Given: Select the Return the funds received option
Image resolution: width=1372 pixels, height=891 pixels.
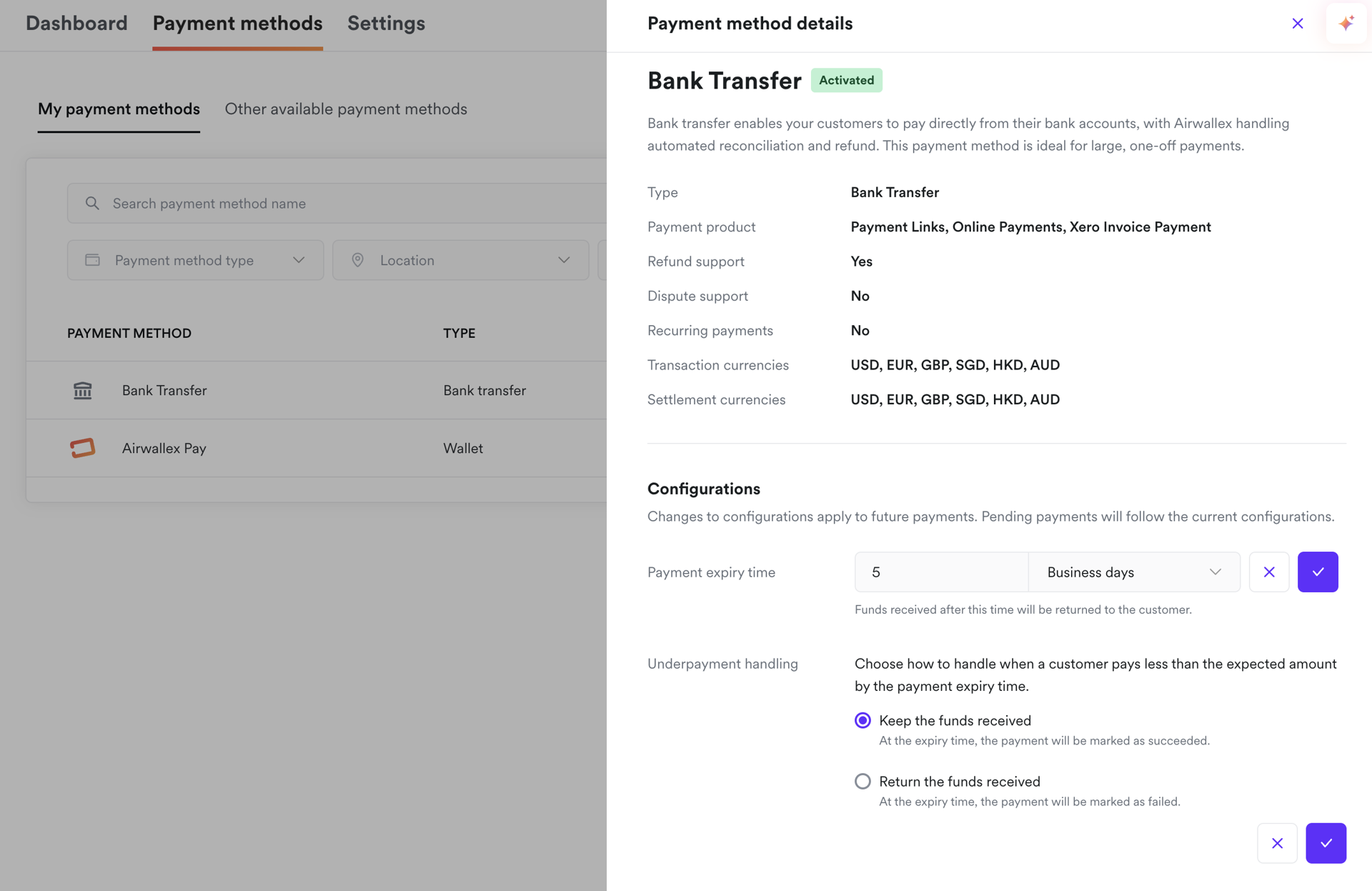Looking at the screenshot, I should tap(863, 781).
